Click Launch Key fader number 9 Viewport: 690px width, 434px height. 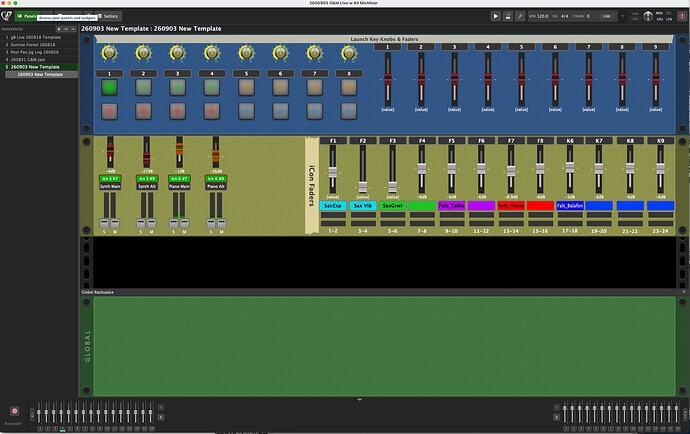pos(656,79)
